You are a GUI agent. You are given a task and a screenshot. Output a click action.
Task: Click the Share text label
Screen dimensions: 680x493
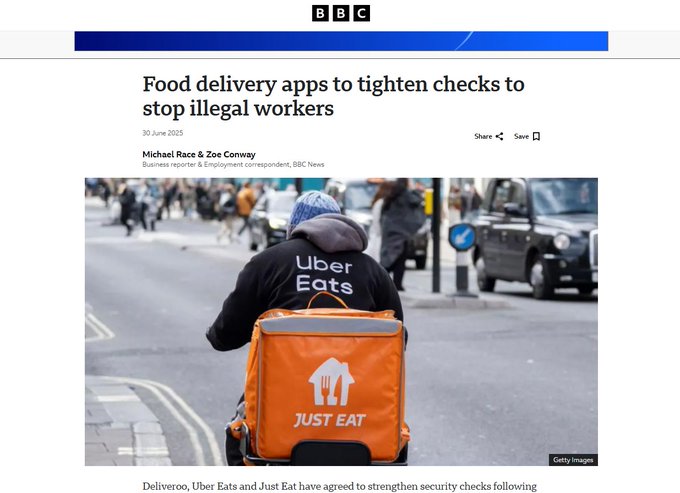coord(483,137)
